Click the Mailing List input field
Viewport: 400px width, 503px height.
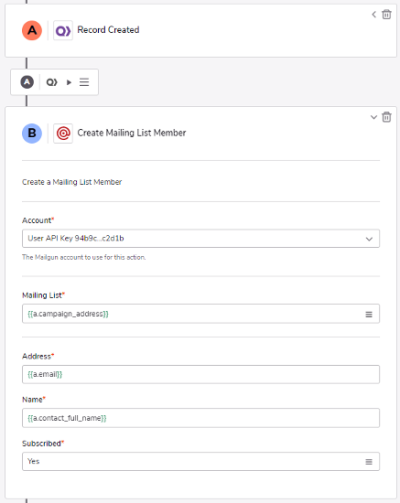click(x=201, y=314)
